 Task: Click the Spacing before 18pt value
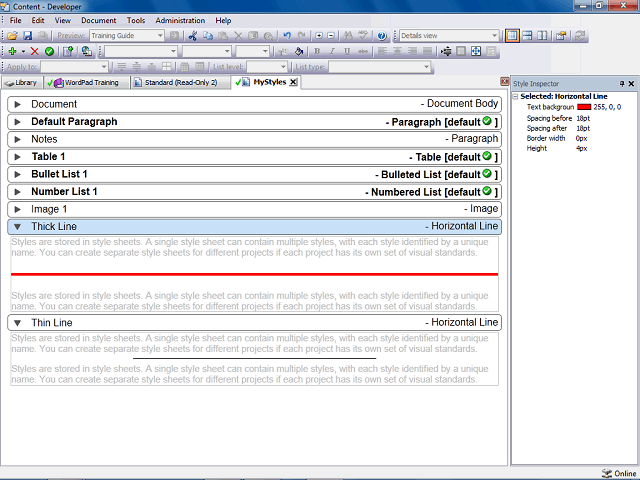(583, 118)
